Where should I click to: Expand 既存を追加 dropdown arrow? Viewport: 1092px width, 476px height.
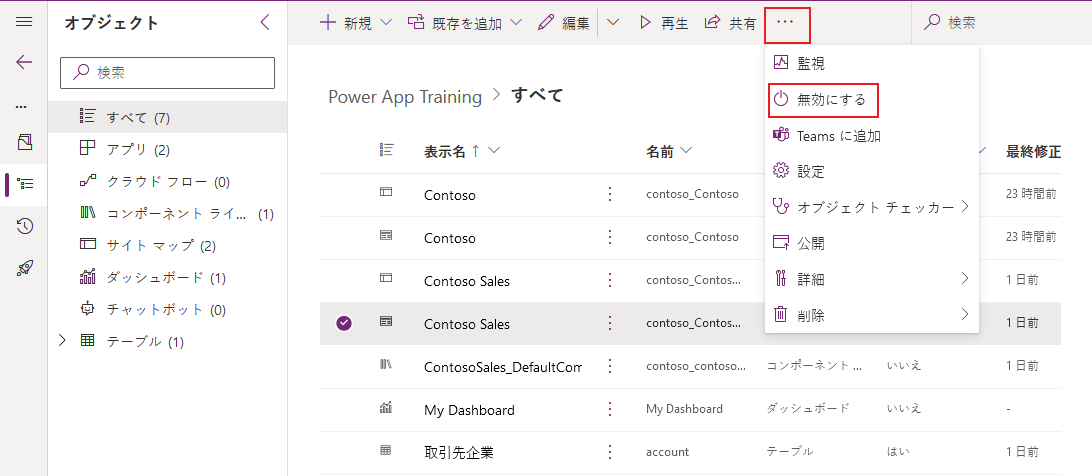tap(517, 23)
